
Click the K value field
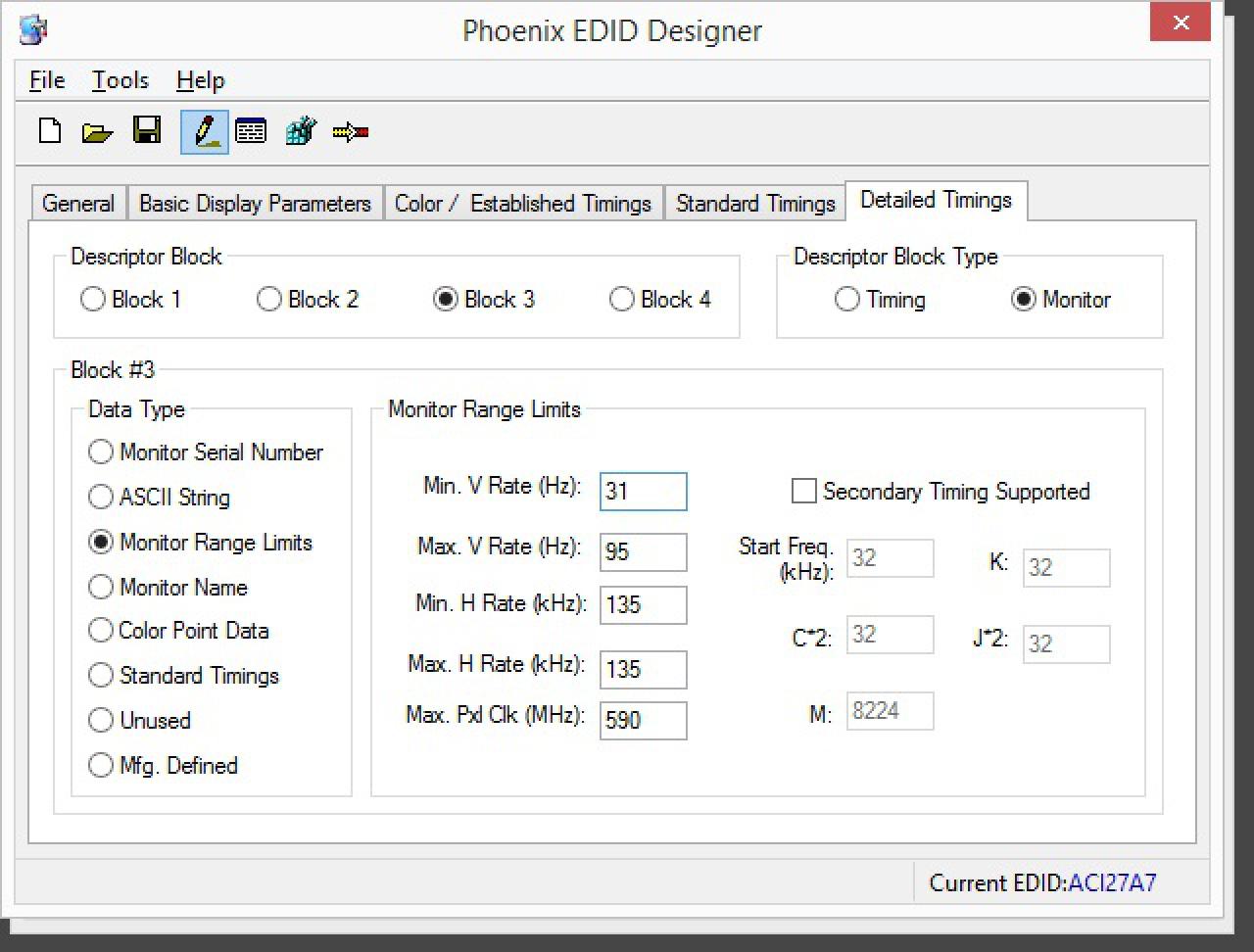click(x=1066, y=568)
